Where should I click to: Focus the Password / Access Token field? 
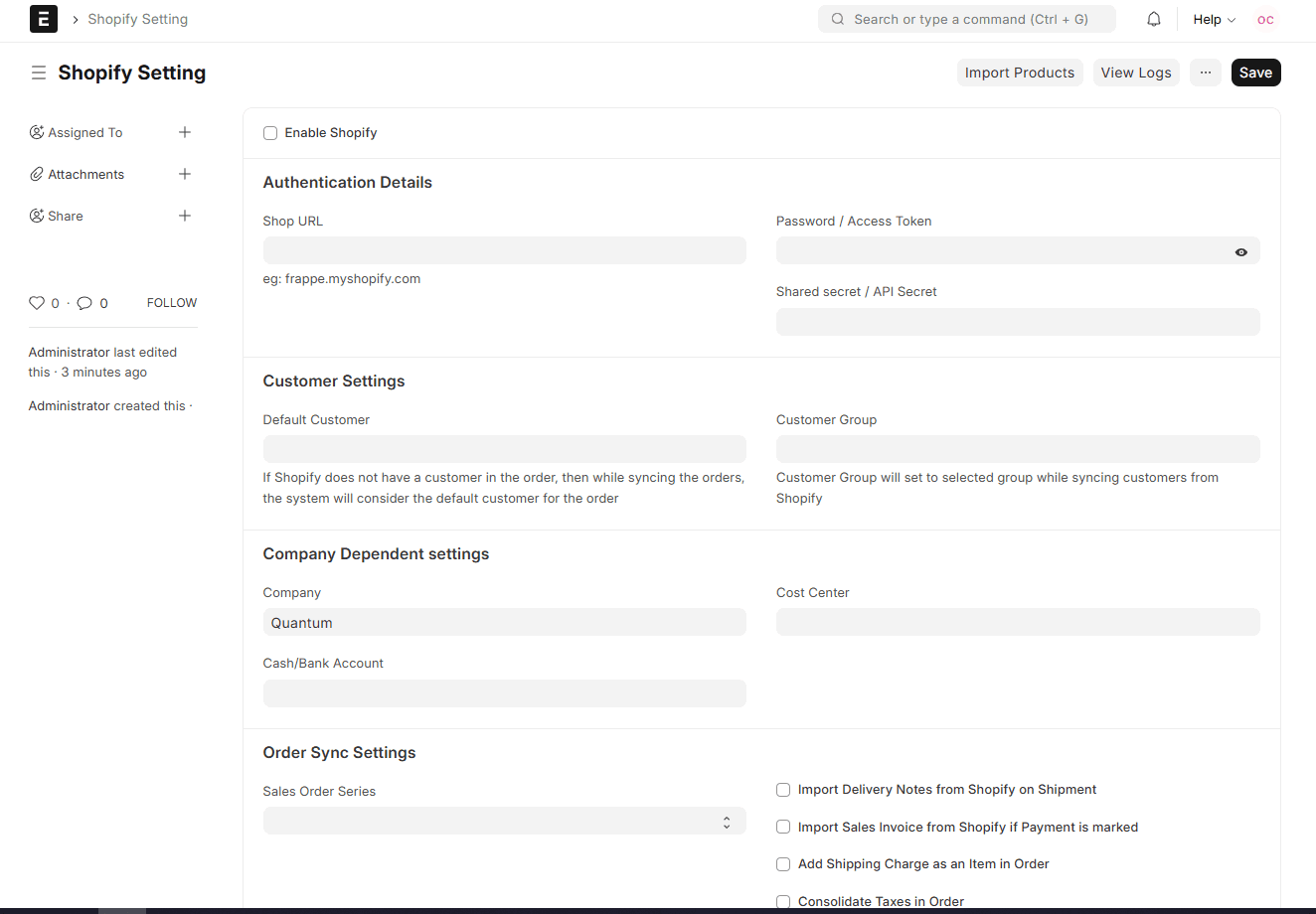pos(1018,250)
